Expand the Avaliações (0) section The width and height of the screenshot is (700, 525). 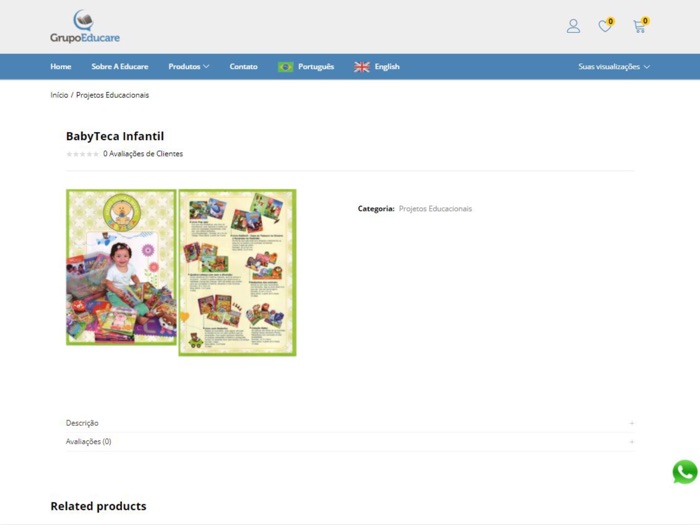[x=350, y=442]
